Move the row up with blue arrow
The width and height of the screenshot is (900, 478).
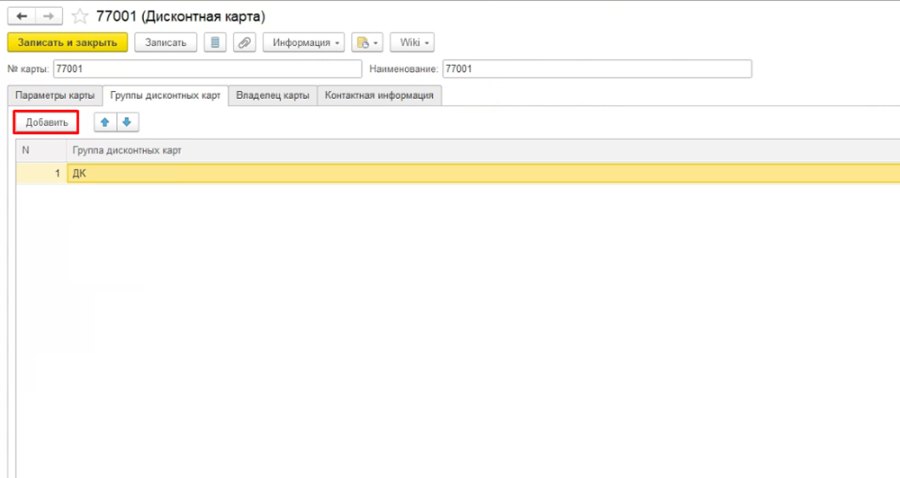pos(105,122)
